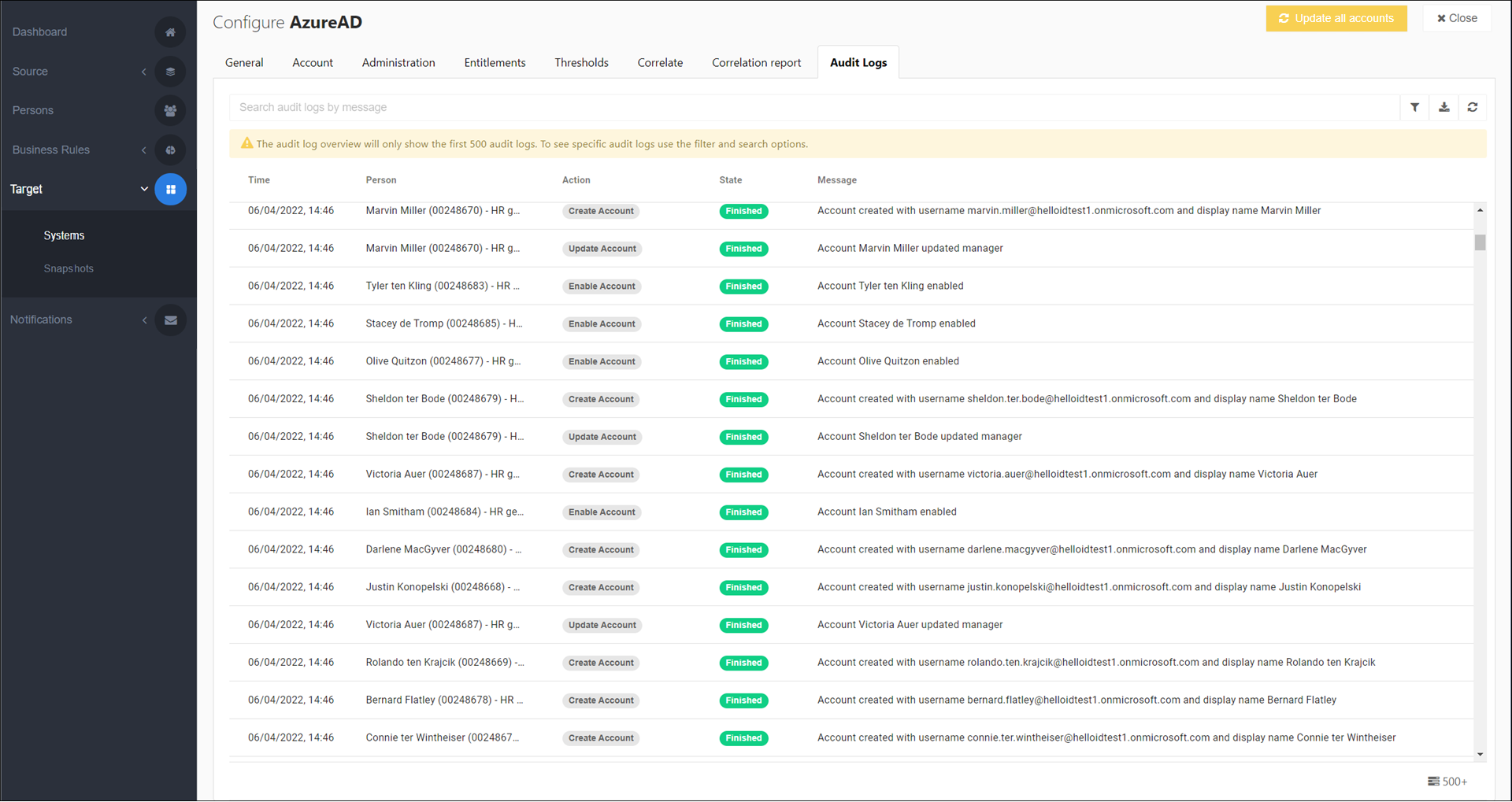Click message with username rolando.ten.krajcik
The width and height of the screenshot is (1512, 802).
coord(1096,663)
